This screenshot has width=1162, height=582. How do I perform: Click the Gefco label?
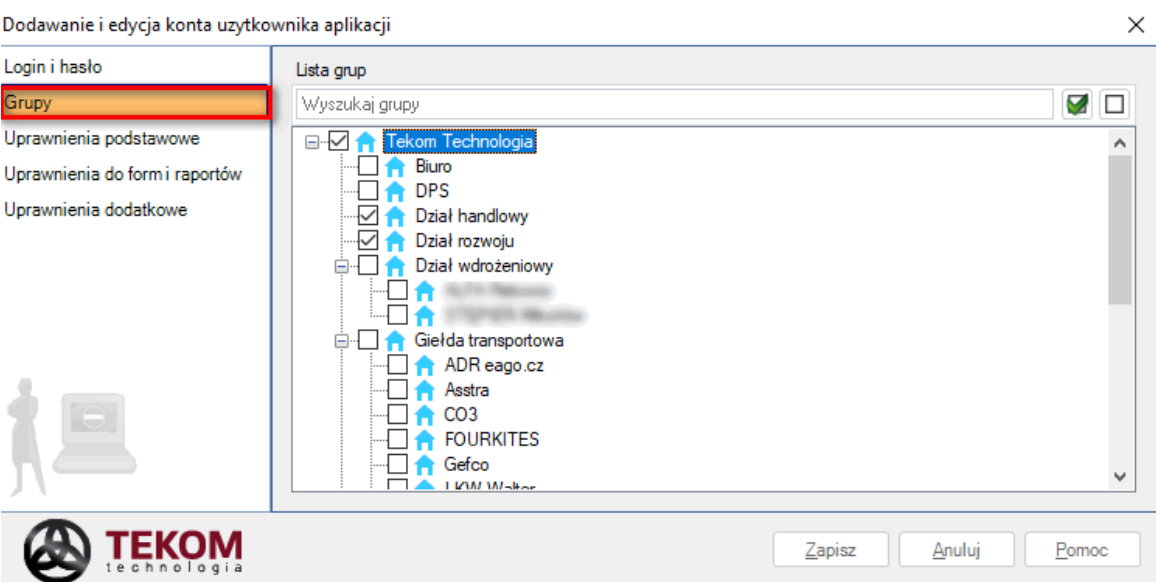tap(466, 465)
